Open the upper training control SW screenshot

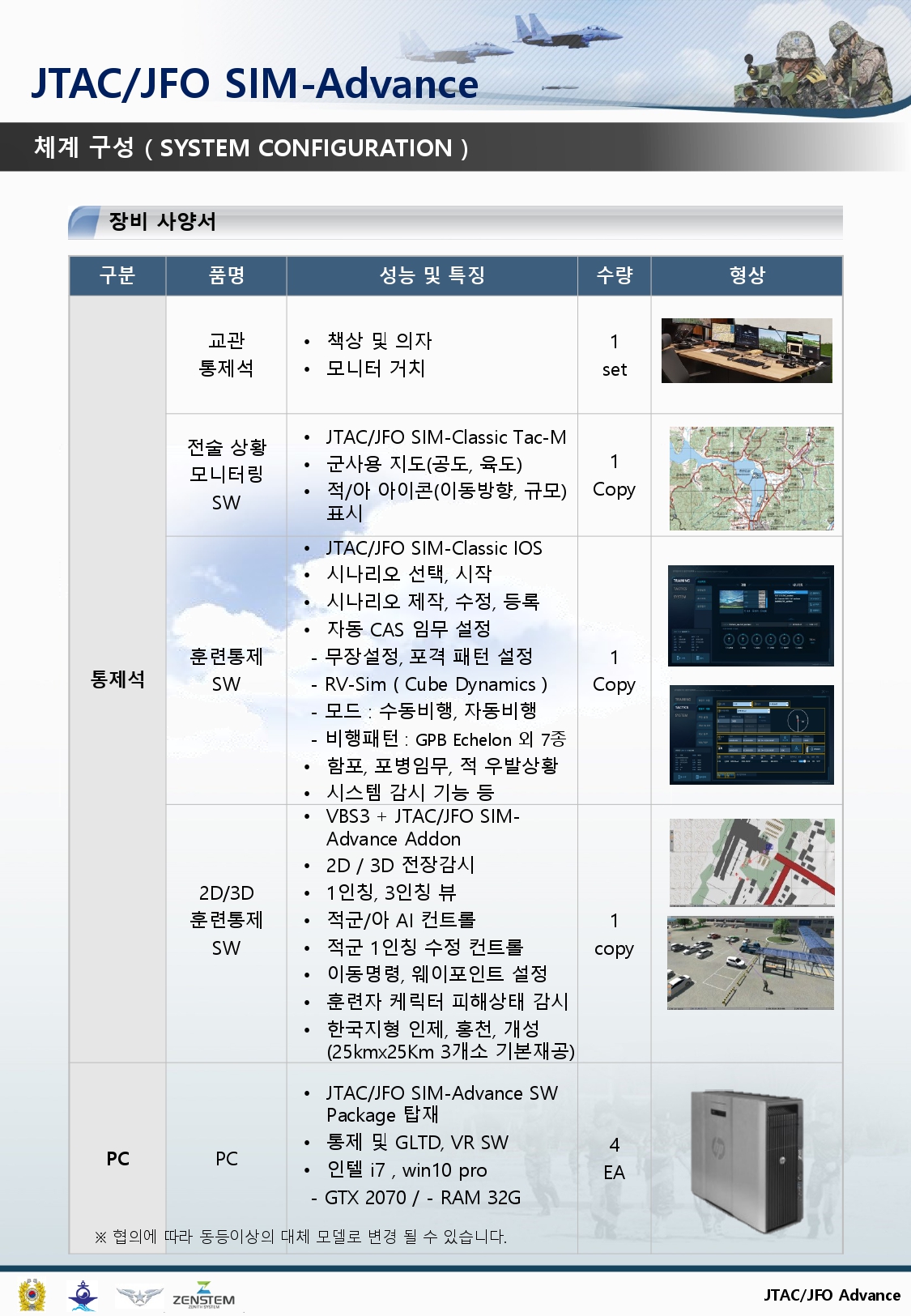coord(751,616)
